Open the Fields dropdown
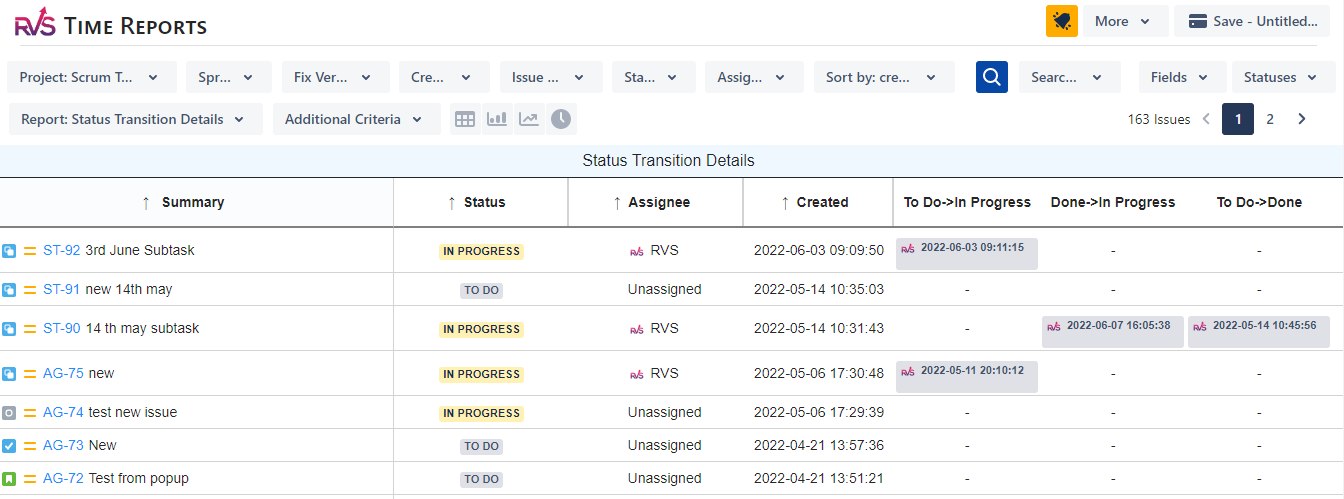 click(x=1181, y=77)
